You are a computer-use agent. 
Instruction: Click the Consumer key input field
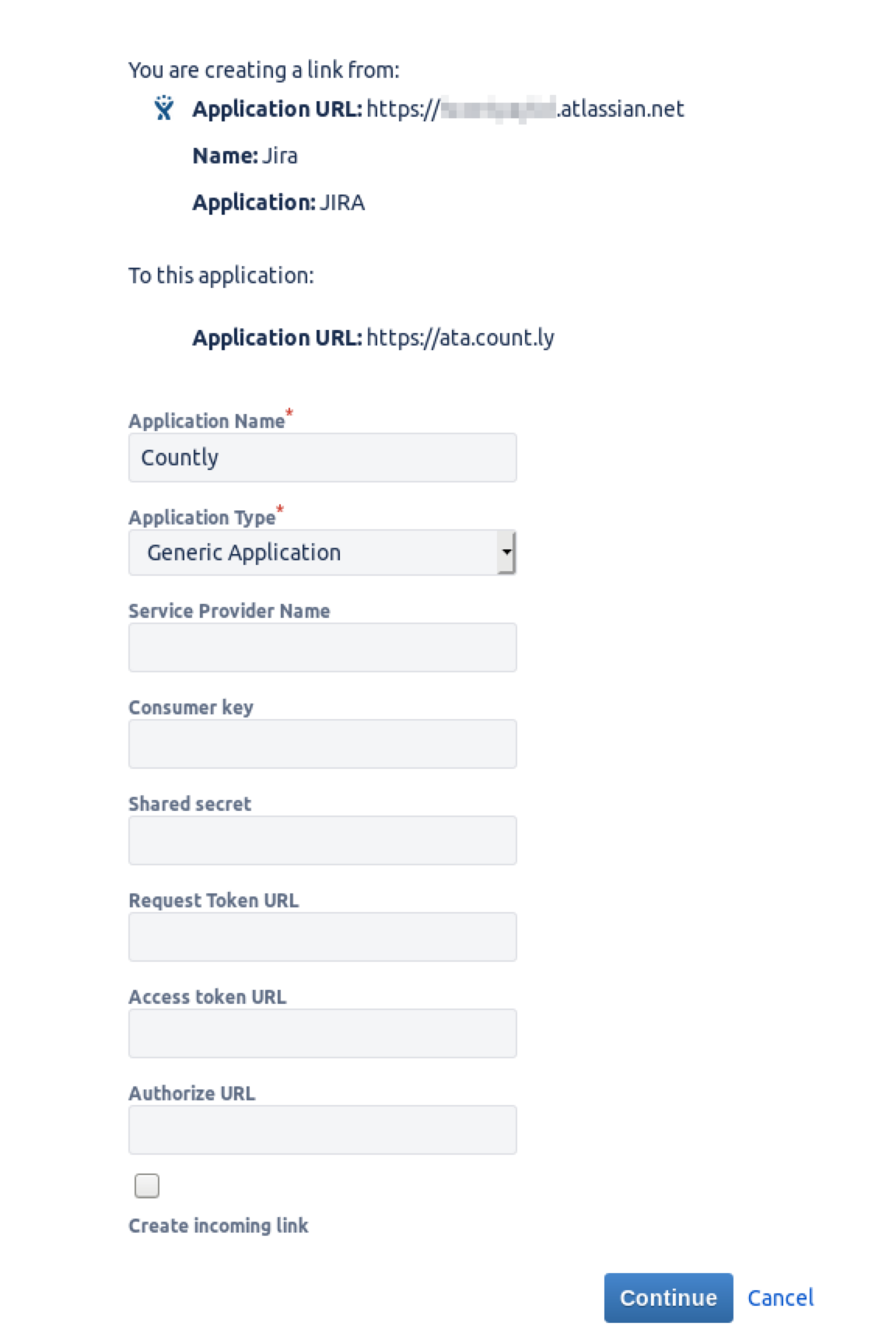point(322,743)
